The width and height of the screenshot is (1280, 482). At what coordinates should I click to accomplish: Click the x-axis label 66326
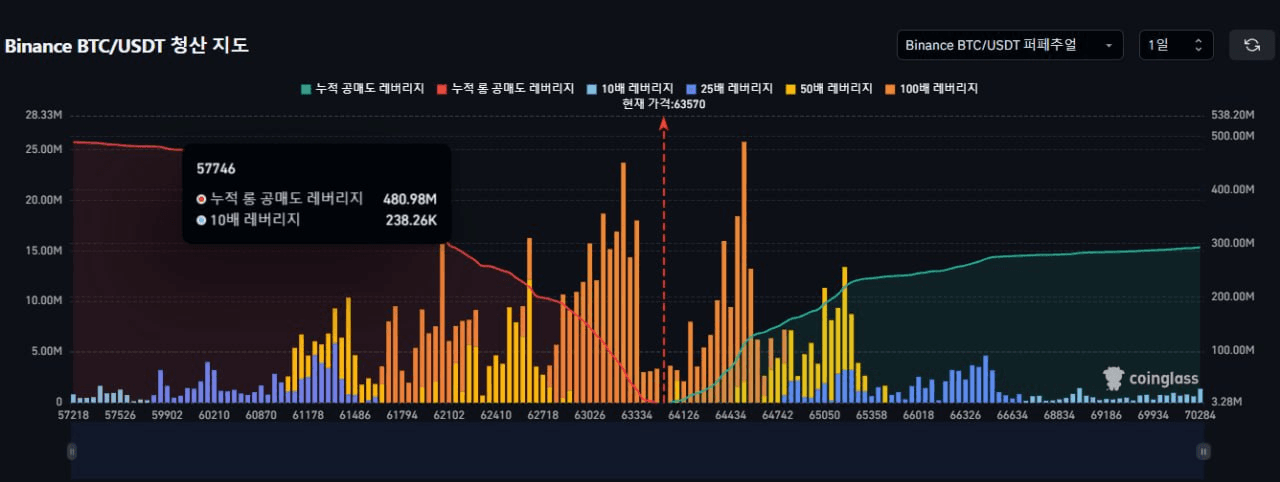click(x=966, y=415)
